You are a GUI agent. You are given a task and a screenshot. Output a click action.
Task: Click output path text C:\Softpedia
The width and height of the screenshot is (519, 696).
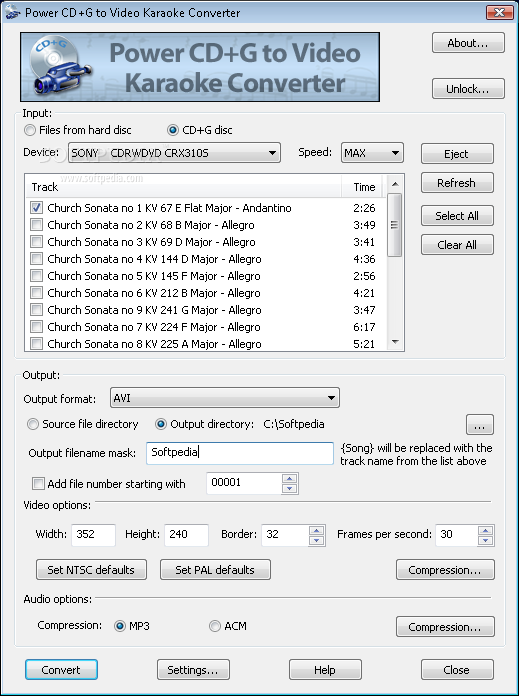(293, 424)
